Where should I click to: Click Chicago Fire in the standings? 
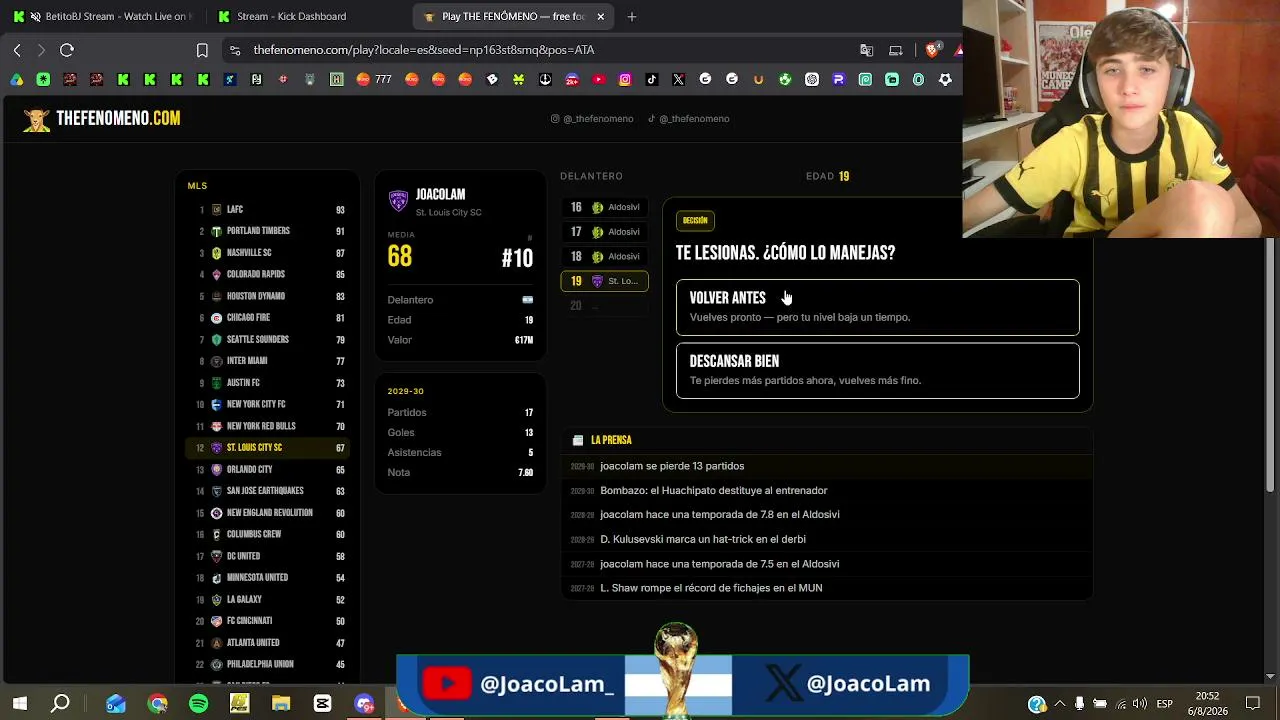(268, 318)
